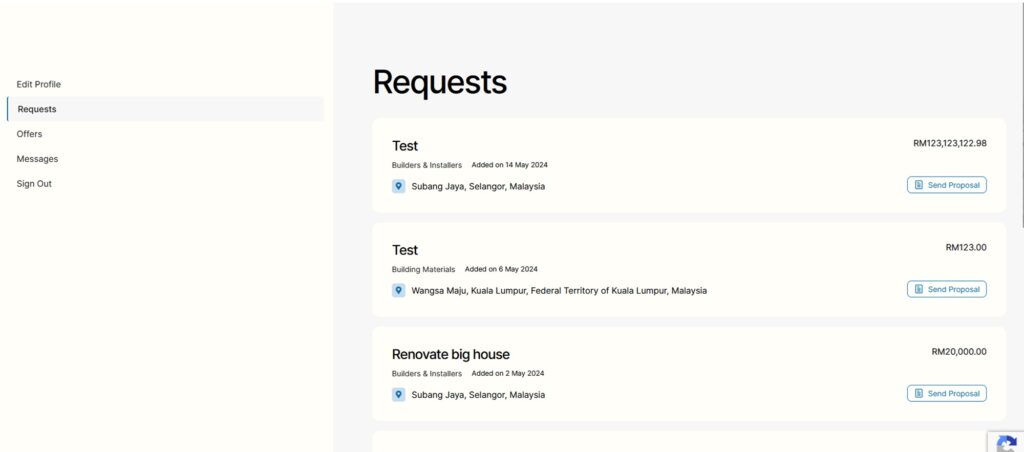Click location pin icon beside first Subang Jaya
The width and height of the screenshot is (1024, 452).
click(x=398, y=186)
